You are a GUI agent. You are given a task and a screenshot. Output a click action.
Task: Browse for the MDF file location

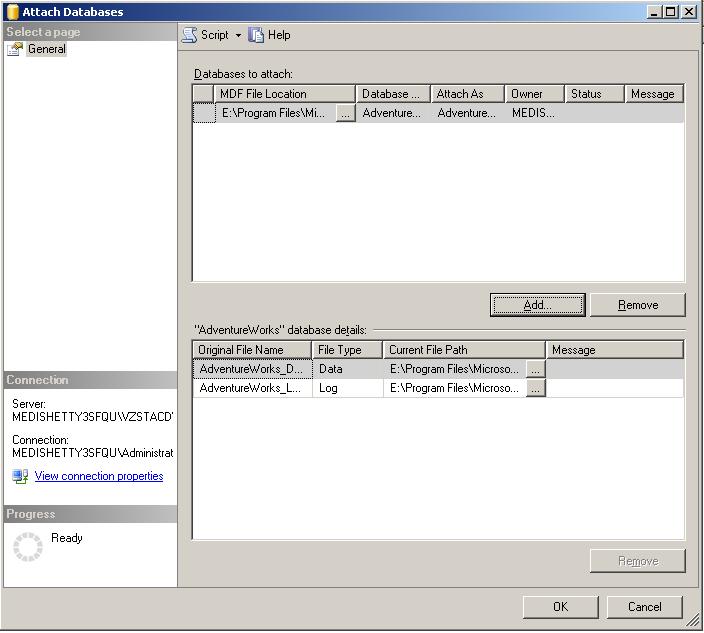(345, 114)
